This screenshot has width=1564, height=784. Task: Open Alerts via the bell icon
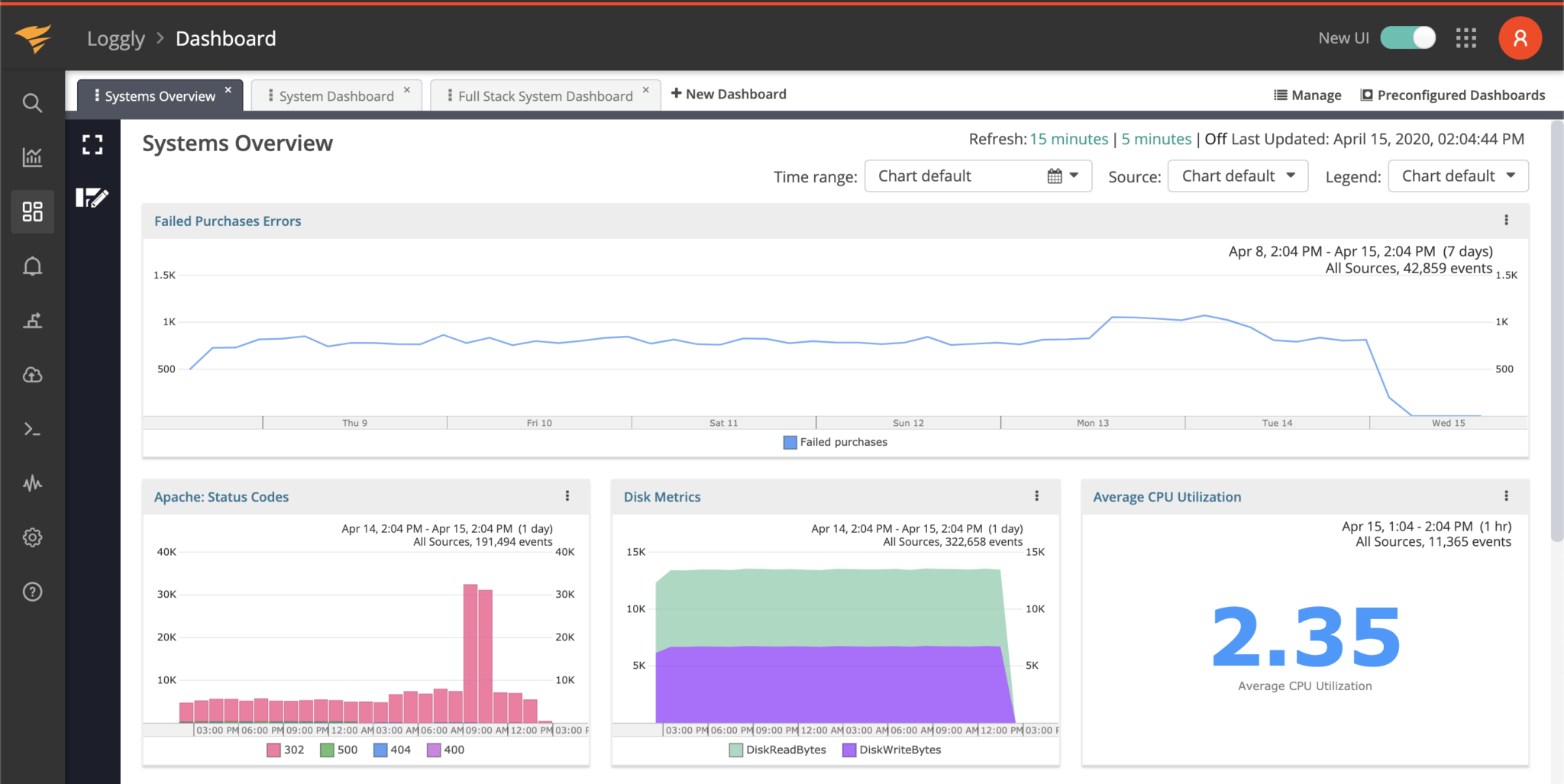tap(32, 266)
